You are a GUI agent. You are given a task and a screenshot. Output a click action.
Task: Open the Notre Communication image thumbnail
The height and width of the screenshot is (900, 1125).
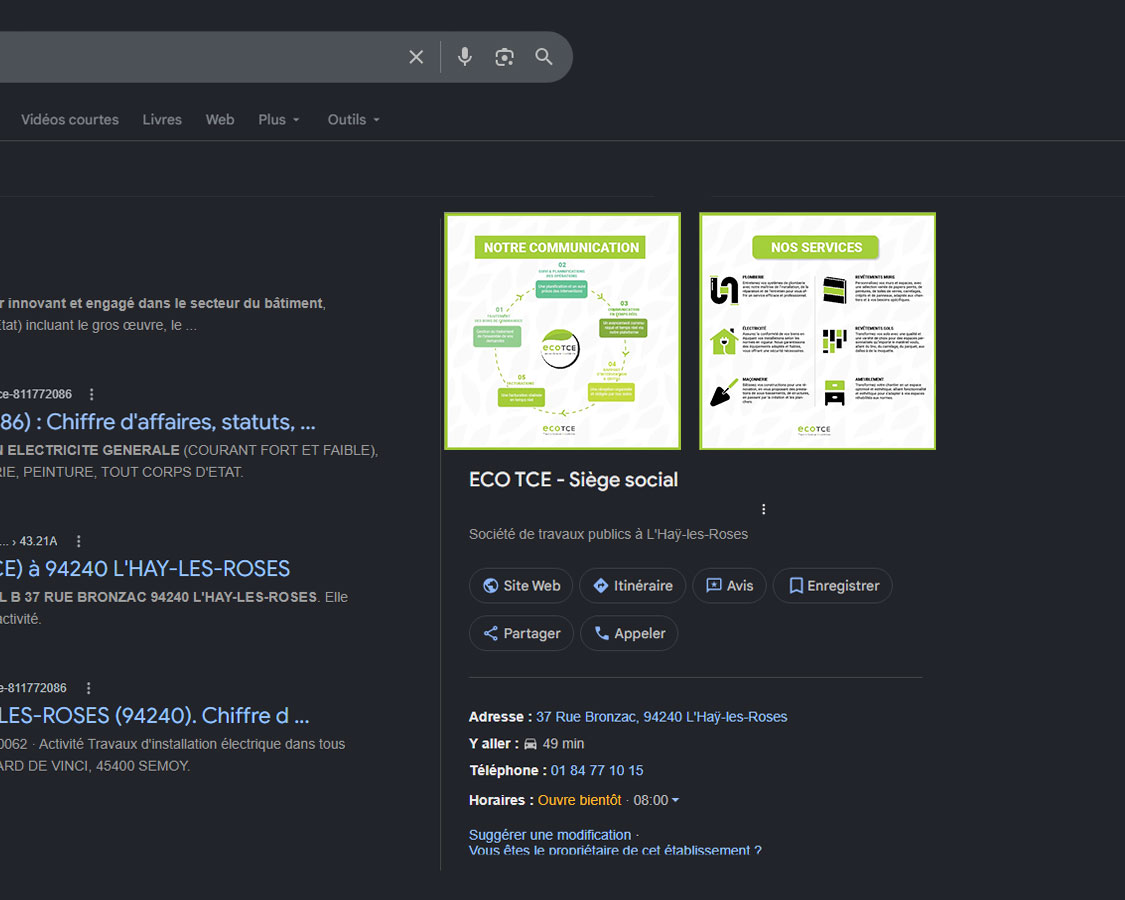pos(562,331)
